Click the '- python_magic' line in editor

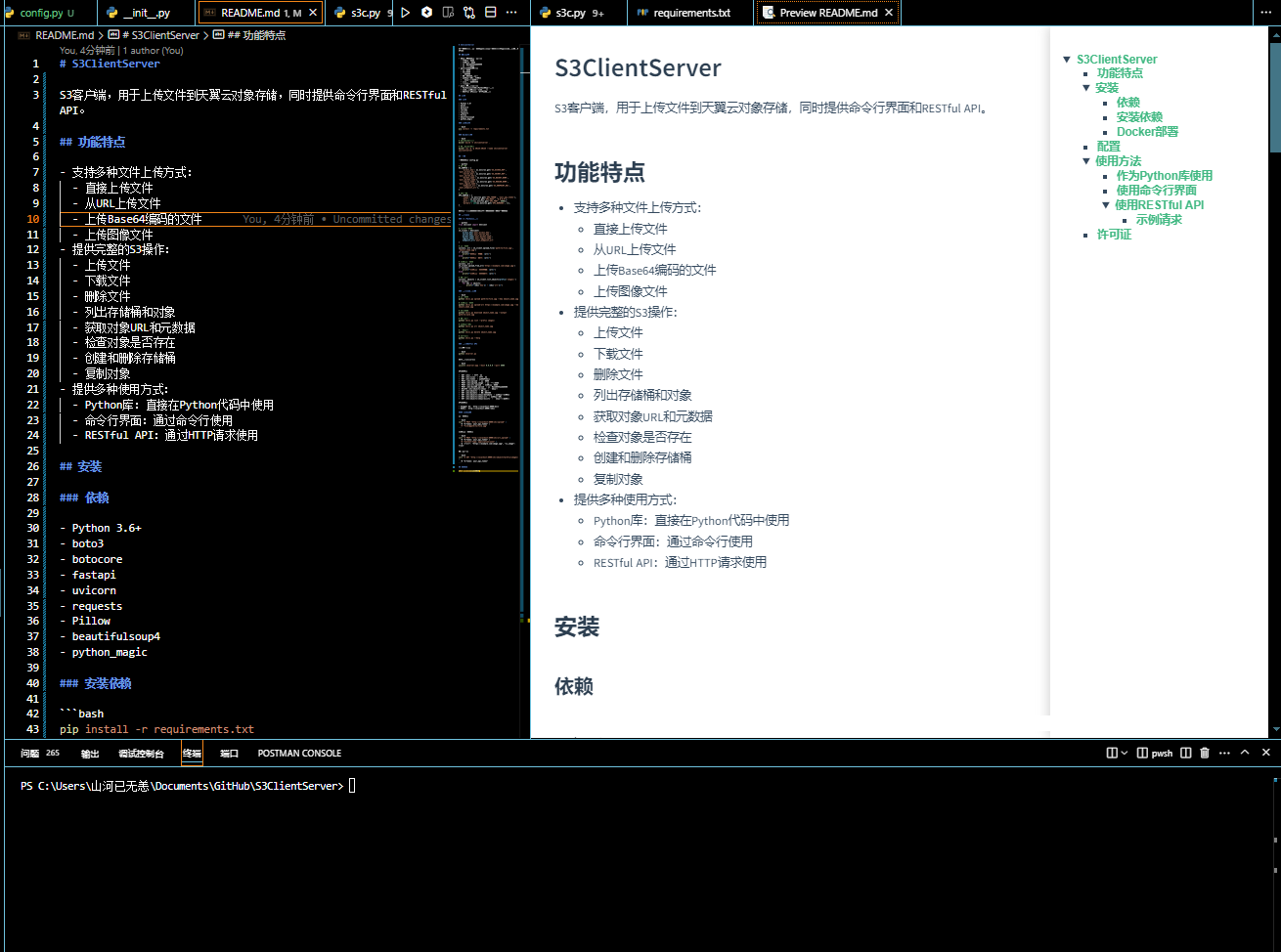tap(103, 652)
